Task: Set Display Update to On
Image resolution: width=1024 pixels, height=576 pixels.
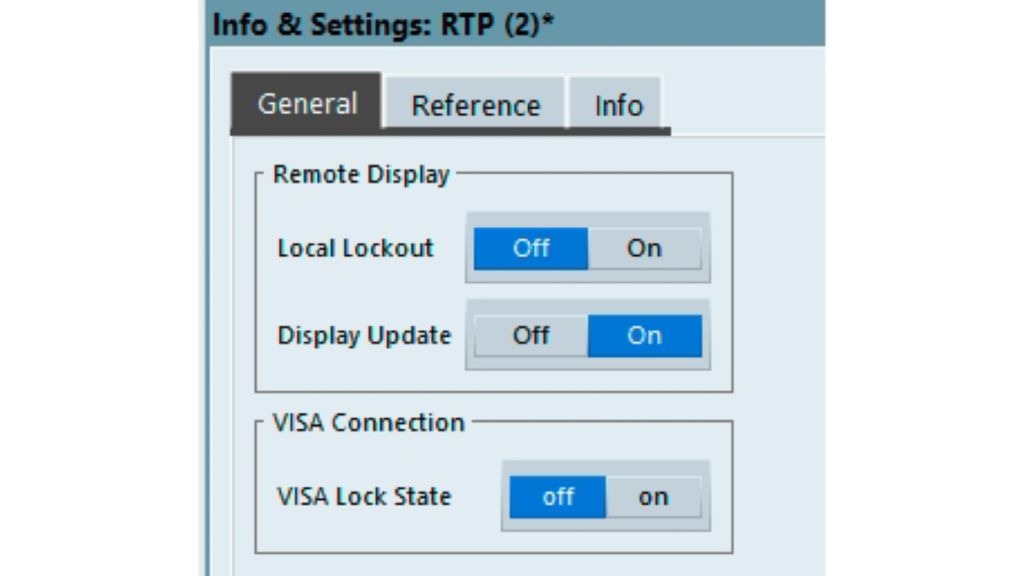Action: point(645,336)
